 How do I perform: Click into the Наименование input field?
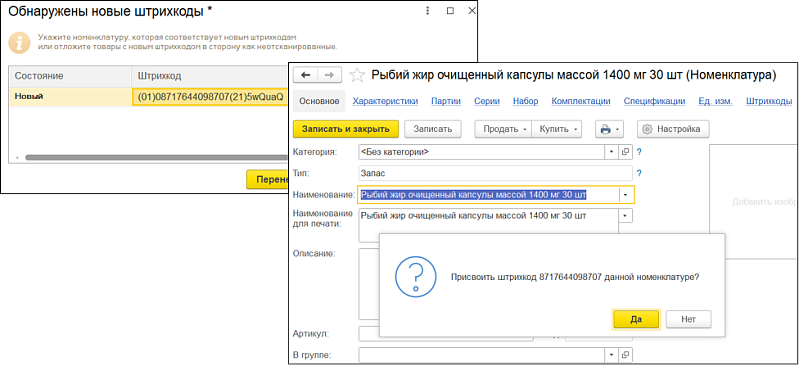(489, 195)
